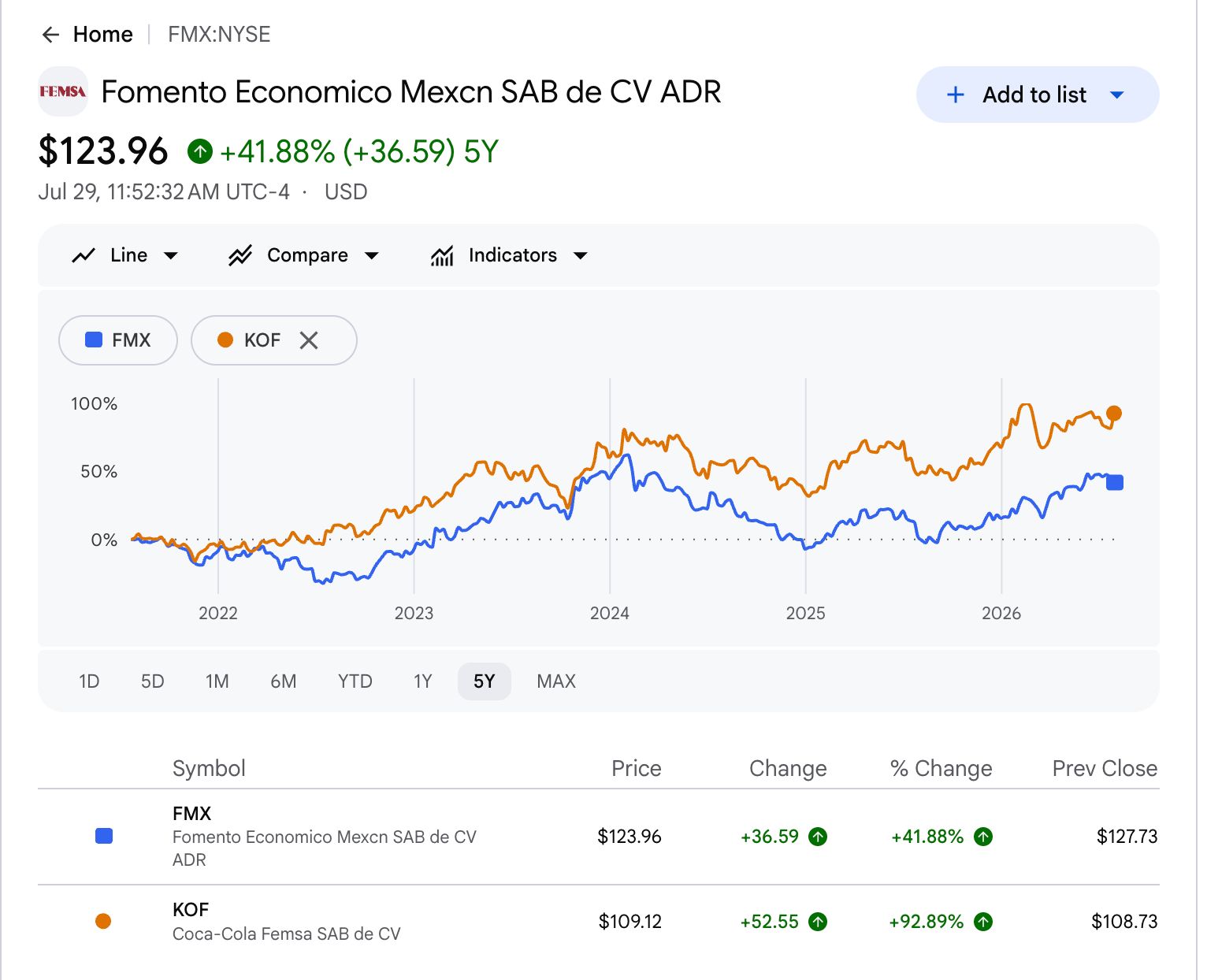Click orange KOF end-point marker on chart
This screenshot has height=980, width=1207.
(1113, 413)
